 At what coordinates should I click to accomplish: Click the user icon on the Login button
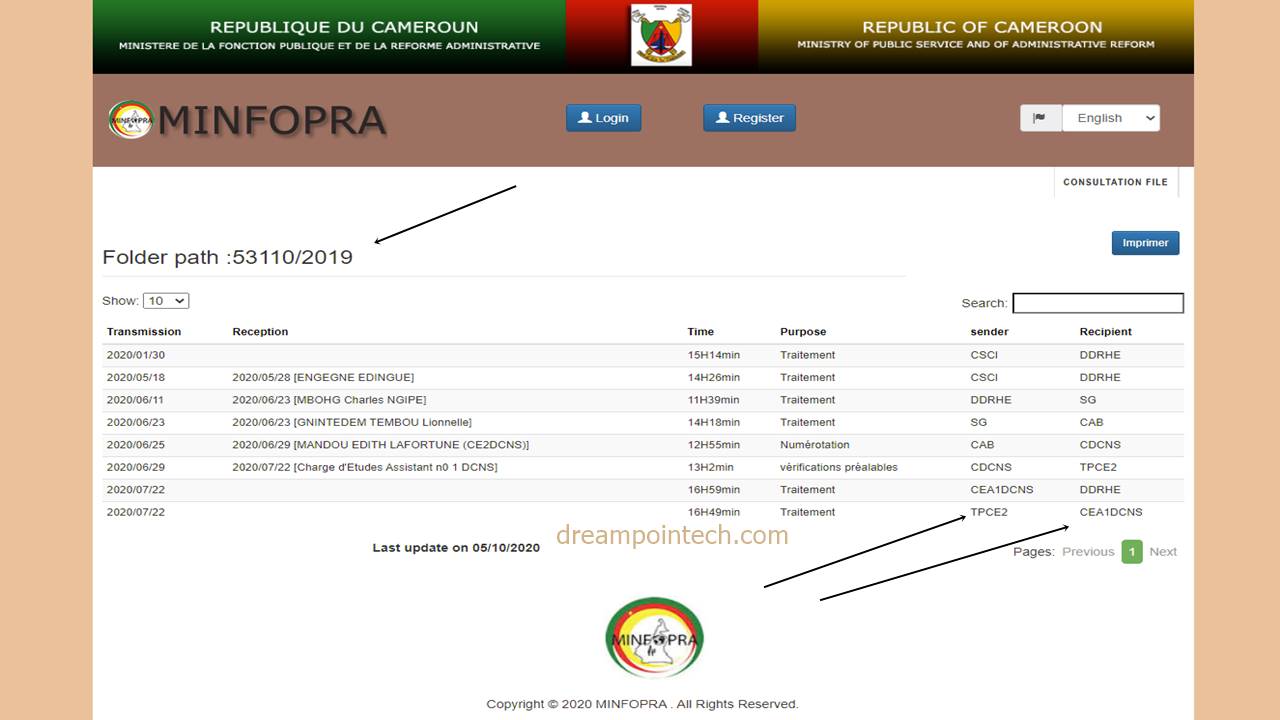(x=586, y=117)
